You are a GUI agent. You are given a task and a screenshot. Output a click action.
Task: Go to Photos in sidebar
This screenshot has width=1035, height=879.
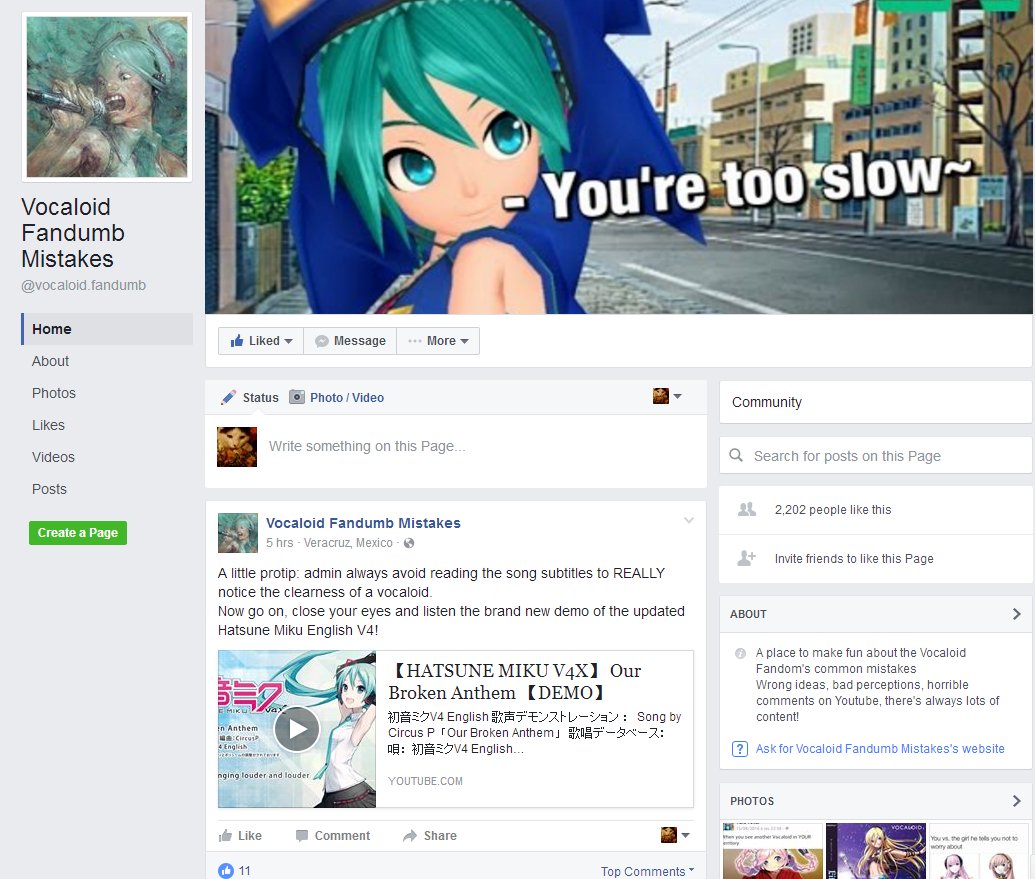(x=53, y=393)
